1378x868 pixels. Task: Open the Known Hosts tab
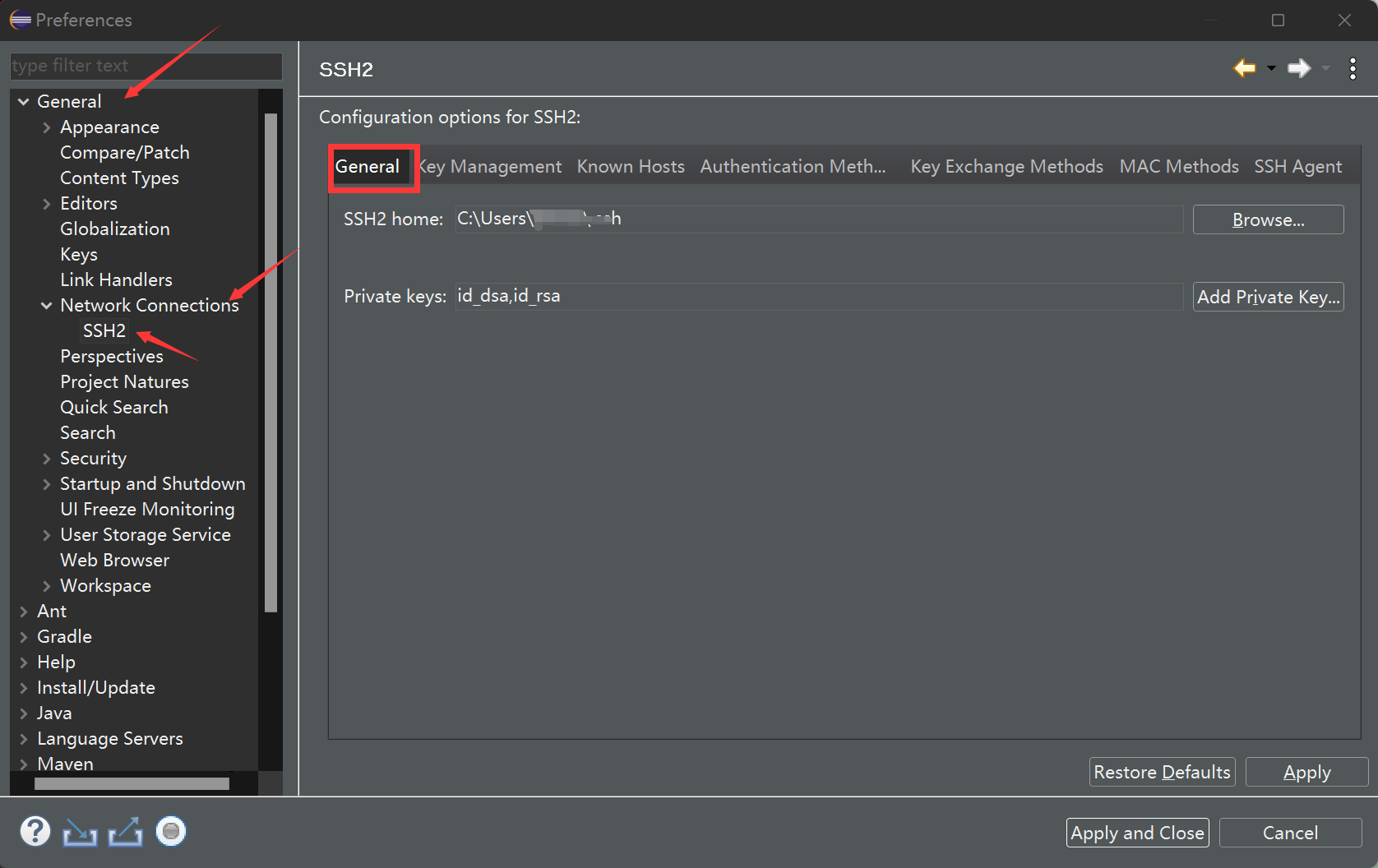click(631, 167)
